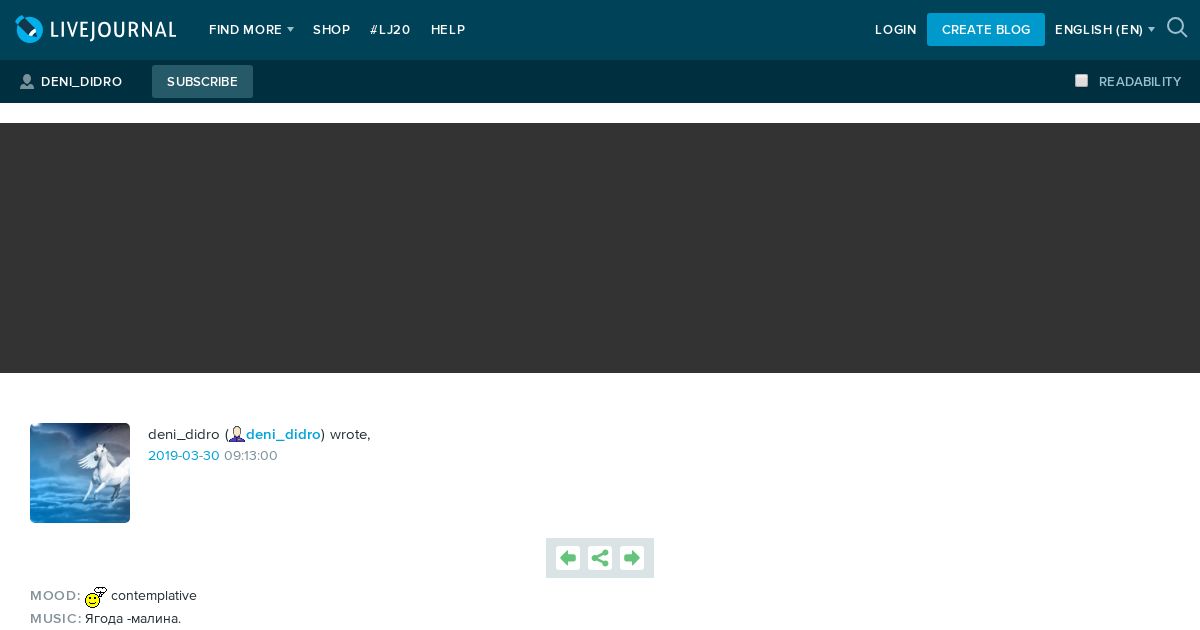This screenshot has height=630, width=1200.
Task: Click the timestamp 09:13:00
Action: click(x=251, y=456)
